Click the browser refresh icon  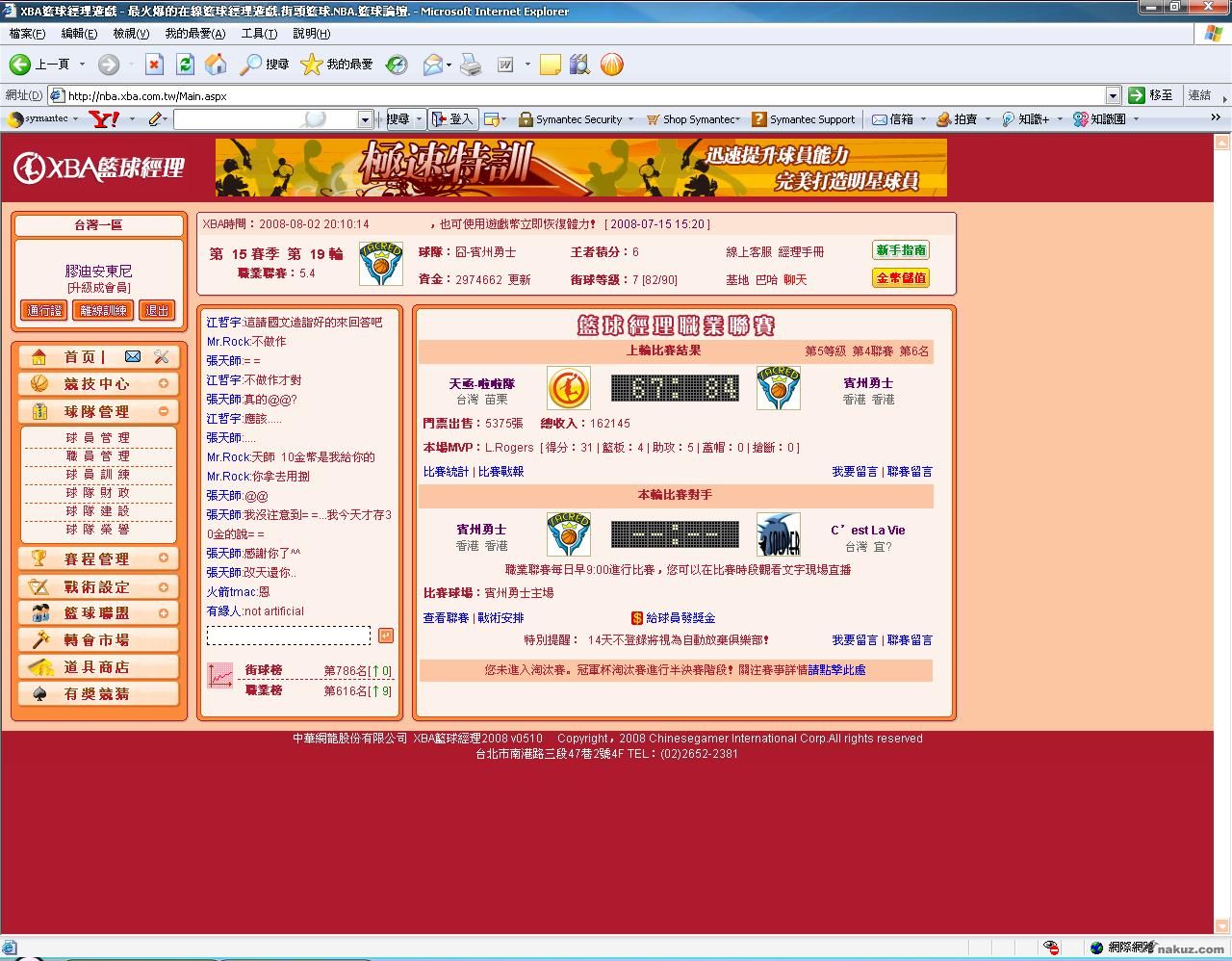coord(185,65)
